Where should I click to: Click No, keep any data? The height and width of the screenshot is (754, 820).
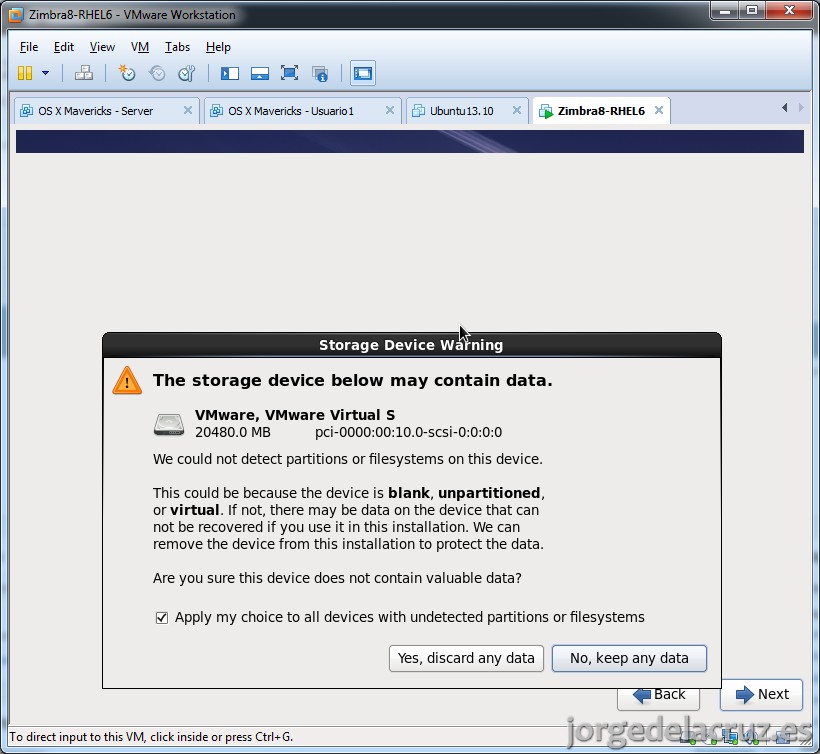point(629,658)
